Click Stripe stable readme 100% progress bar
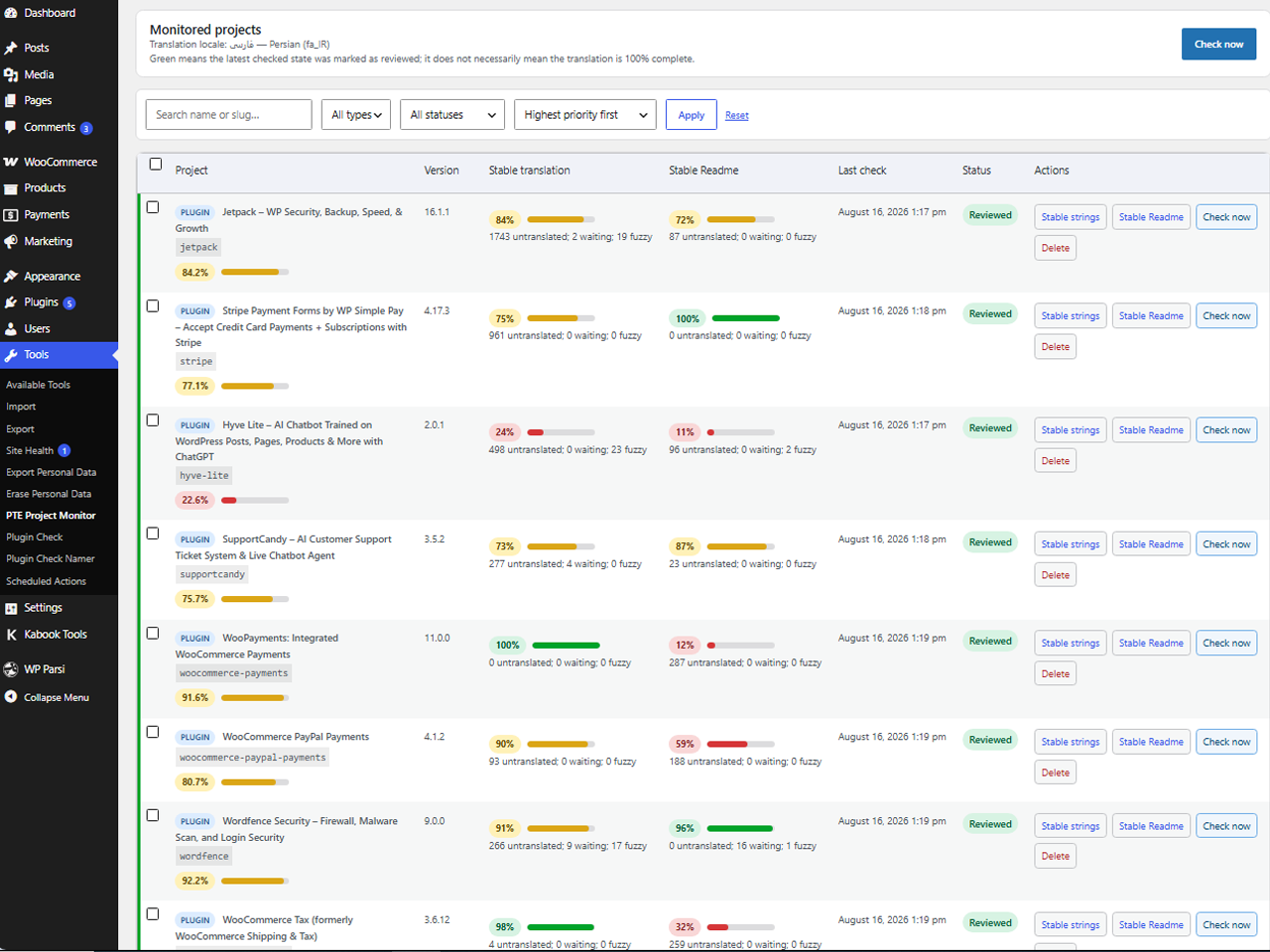 pos(746,318)
